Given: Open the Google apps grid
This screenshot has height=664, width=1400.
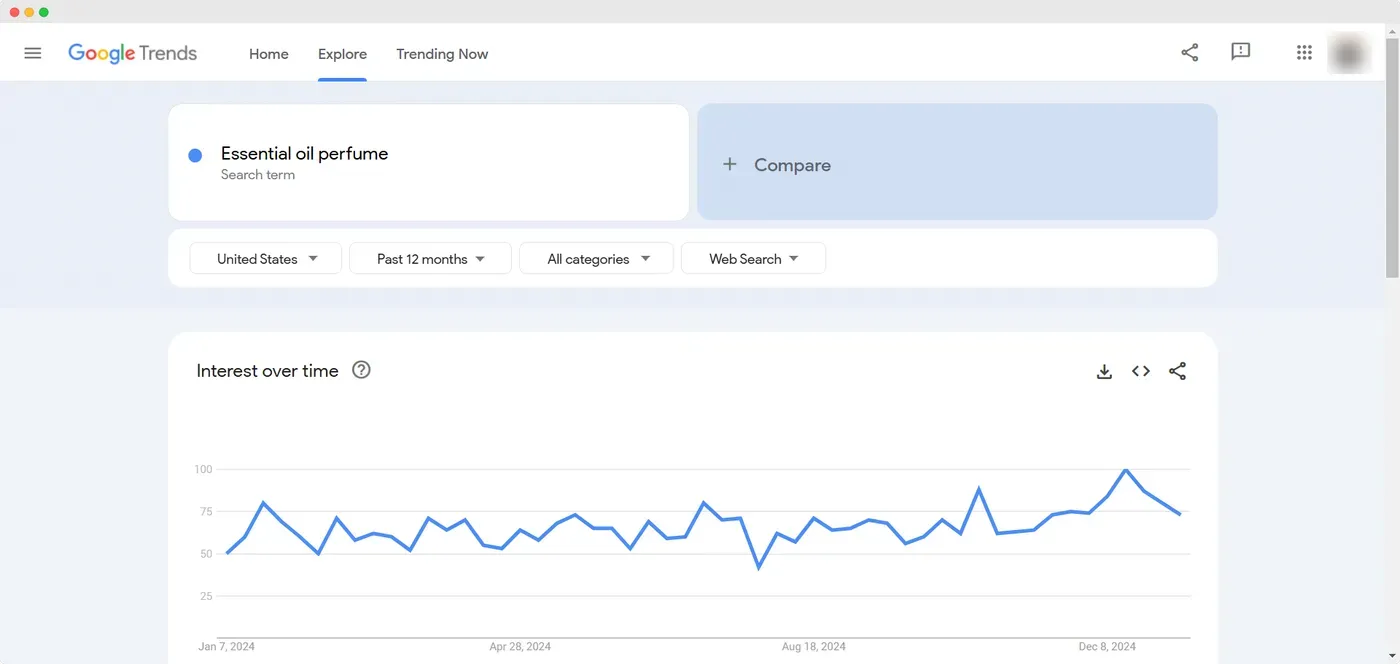Looking at the screenshot, I should 1304,53.
